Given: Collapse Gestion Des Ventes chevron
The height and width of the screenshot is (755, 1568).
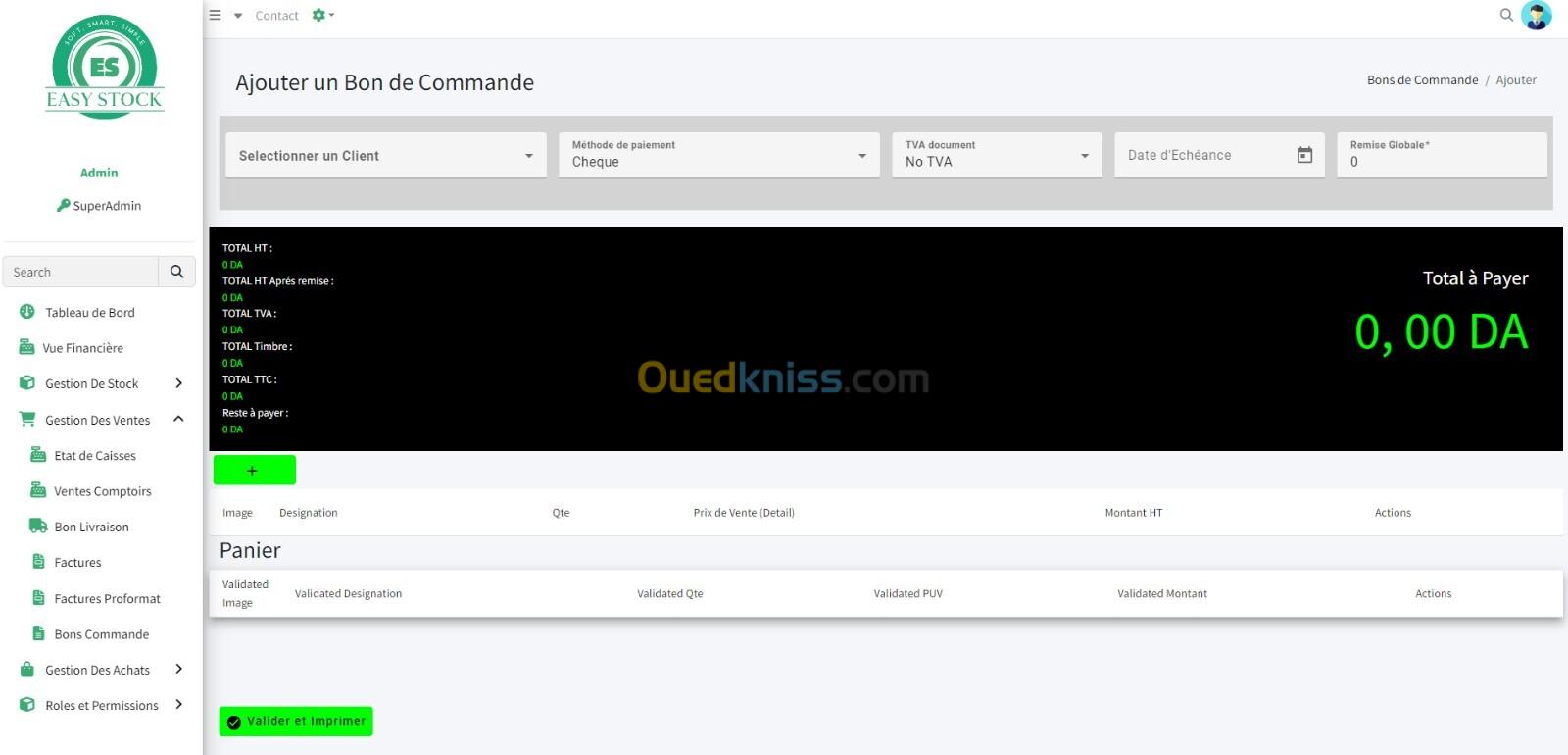Looking at the screenshot, I should tap(178, 419).
